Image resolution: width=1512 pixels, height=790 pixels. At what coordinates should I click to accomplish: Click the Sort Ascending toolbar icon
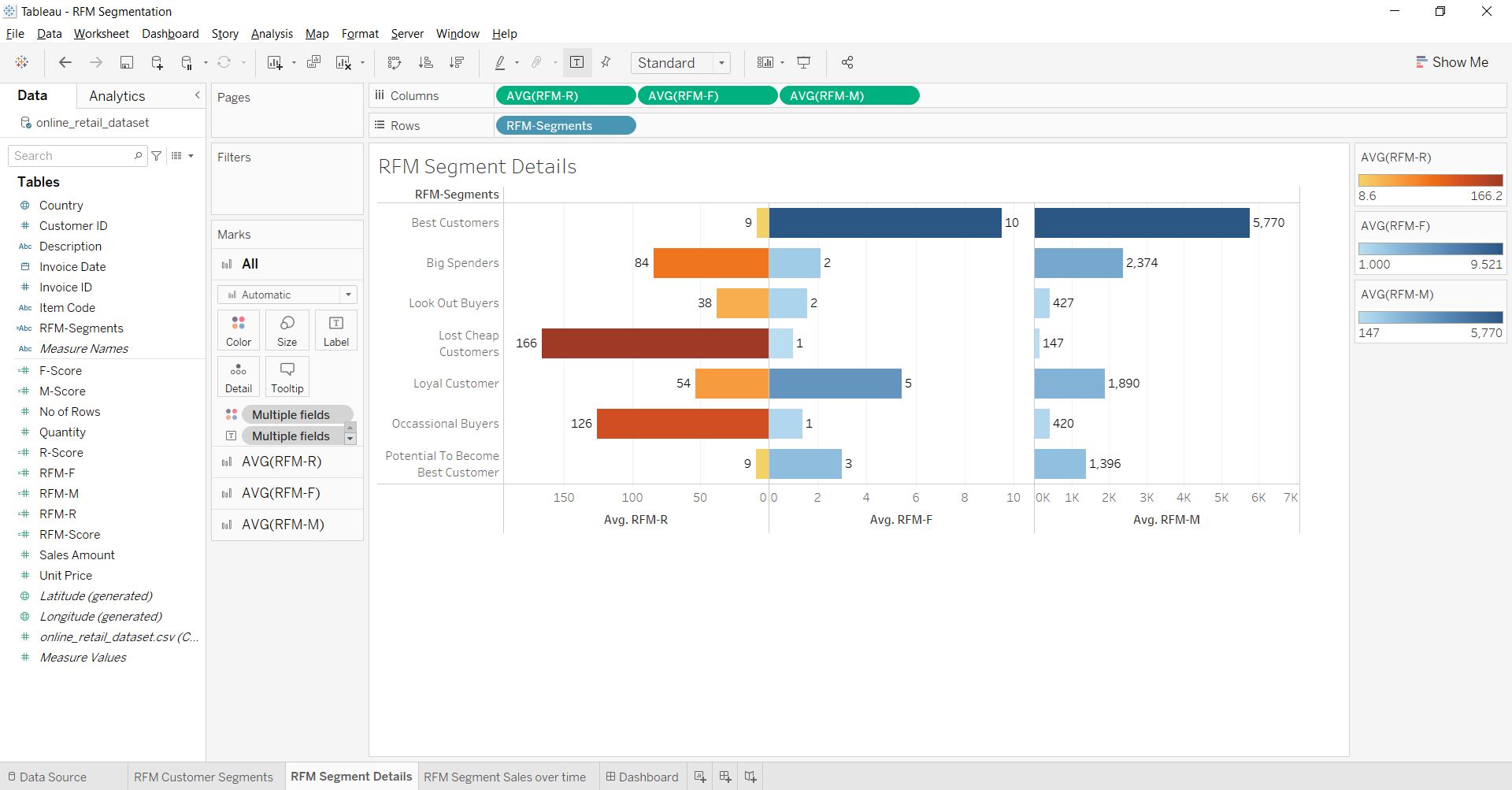(x=425, y=62)
